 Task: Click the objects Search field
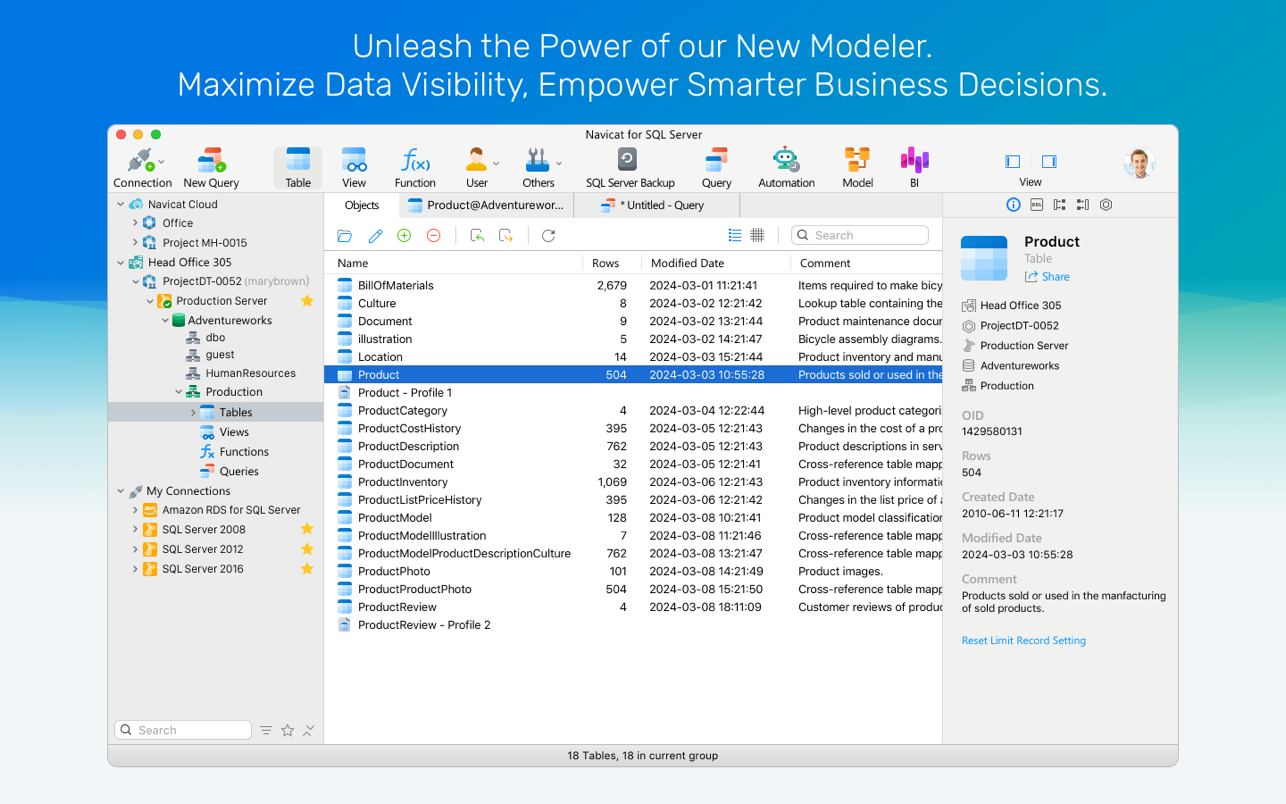[860, 235]
